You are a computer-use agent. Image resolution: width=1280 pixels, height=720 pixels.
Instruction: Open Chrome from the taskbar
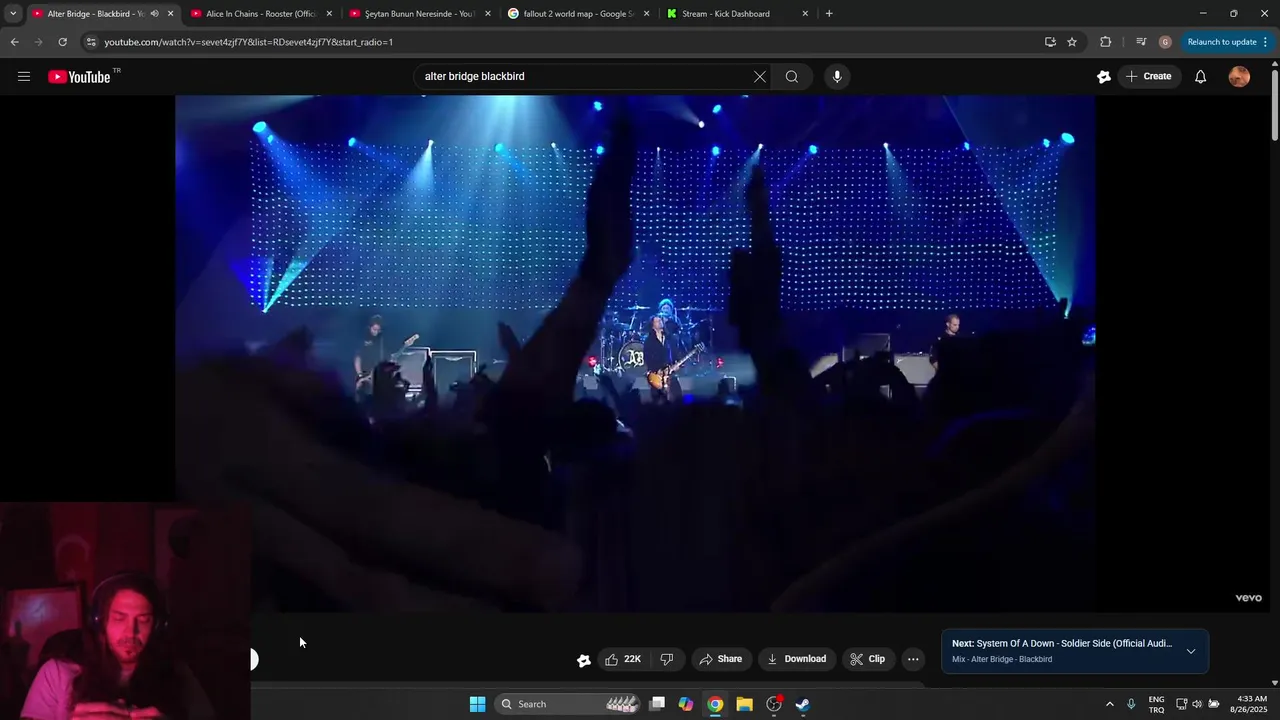pos(715,704)
